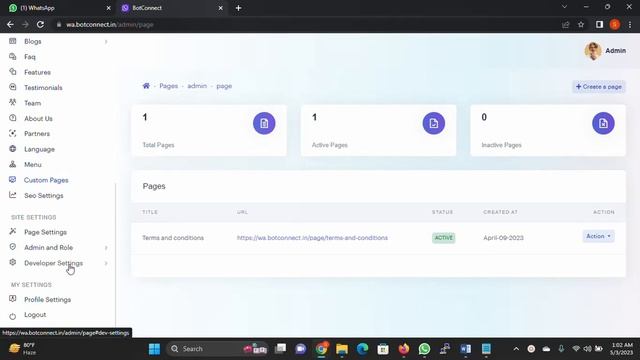Click the Features sidebar icon

pos(13,72)
